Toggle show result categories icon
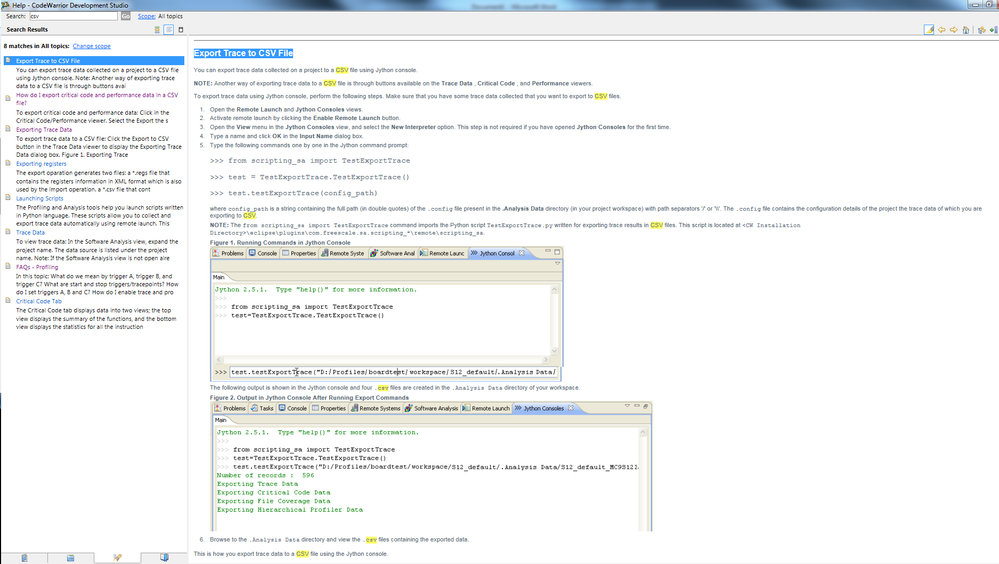Image resolution: width=999 pixels, height=564 pixels. 157,29
